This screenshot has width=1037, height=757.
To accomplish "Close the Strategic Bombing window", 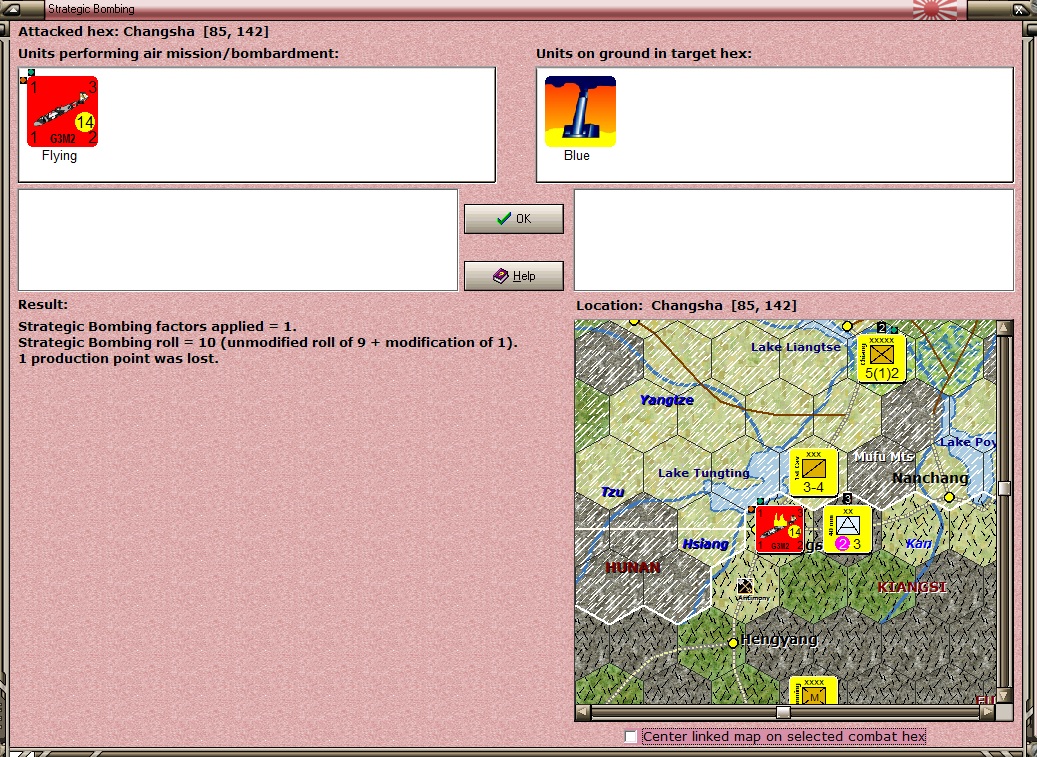I will click(1018, 9).
